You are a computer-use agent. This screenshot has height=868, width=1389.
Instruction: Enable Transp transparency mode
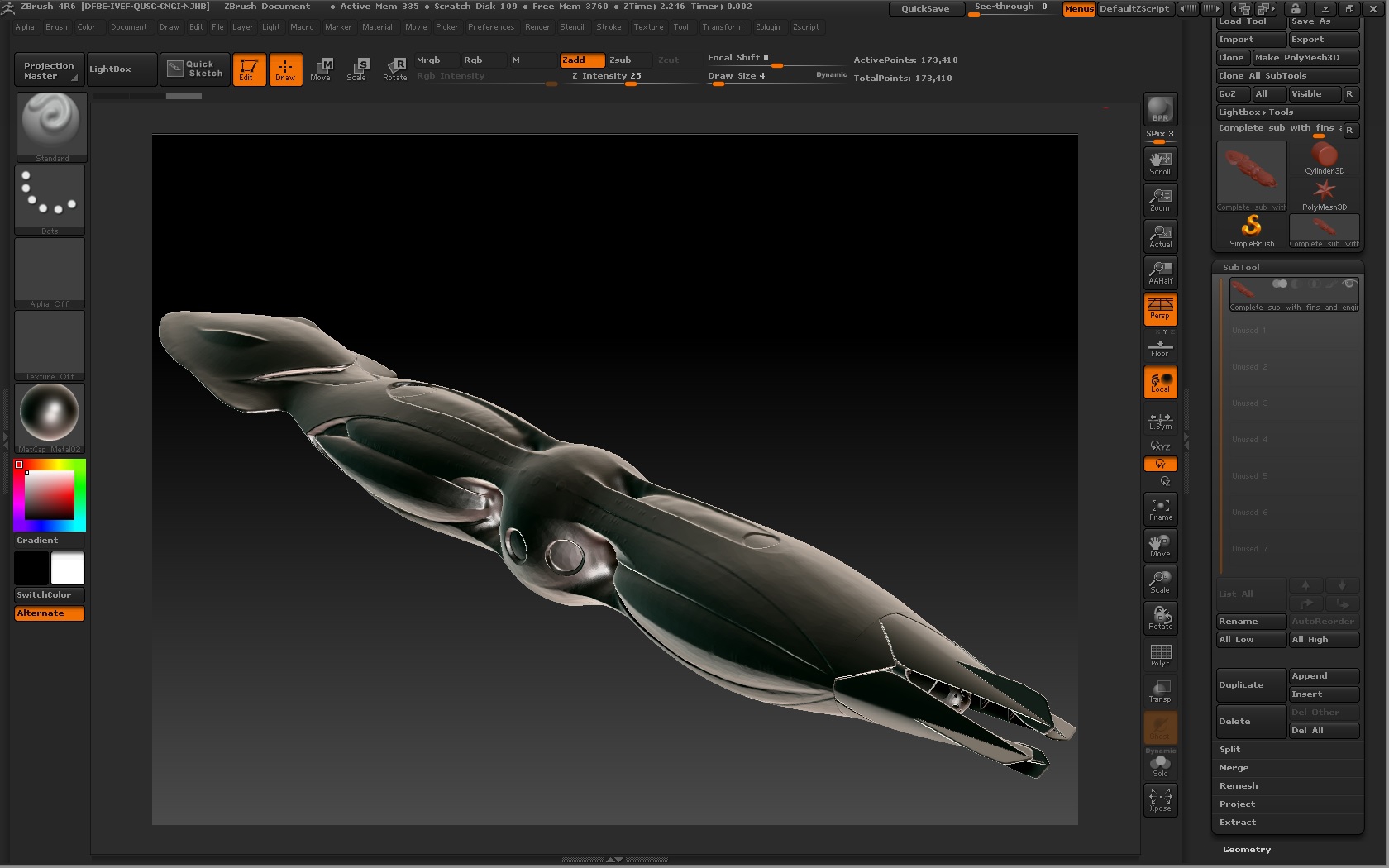pyautogui.click(x=1159, y=690)
